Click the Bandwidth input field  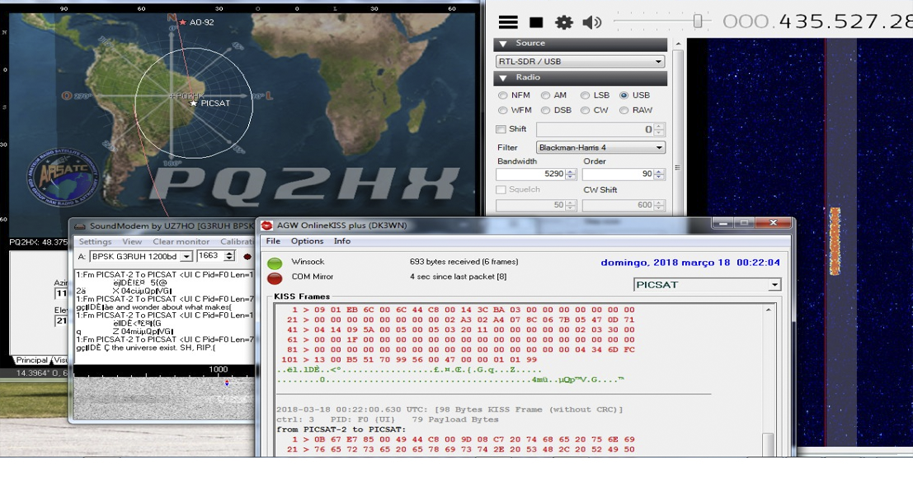coord(531,174)
